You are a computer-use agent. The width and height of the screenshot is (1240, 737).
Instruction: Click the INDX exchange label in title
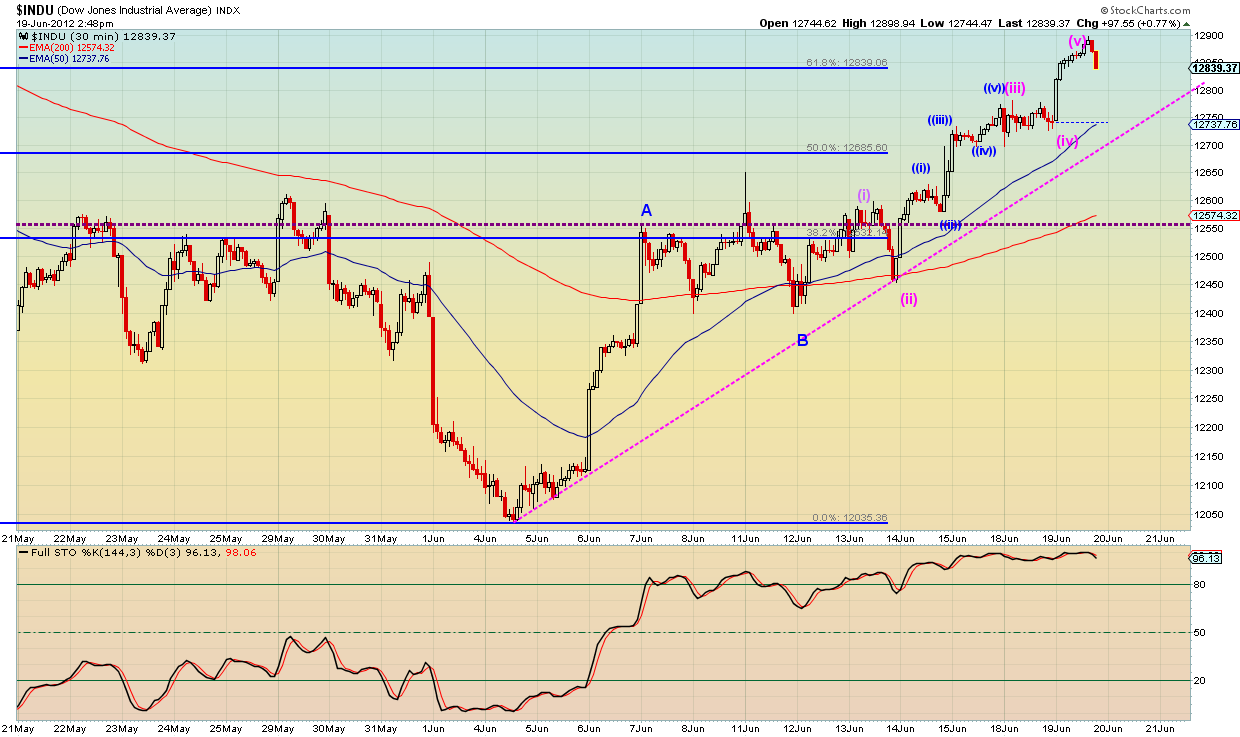(x=230, y=10)
